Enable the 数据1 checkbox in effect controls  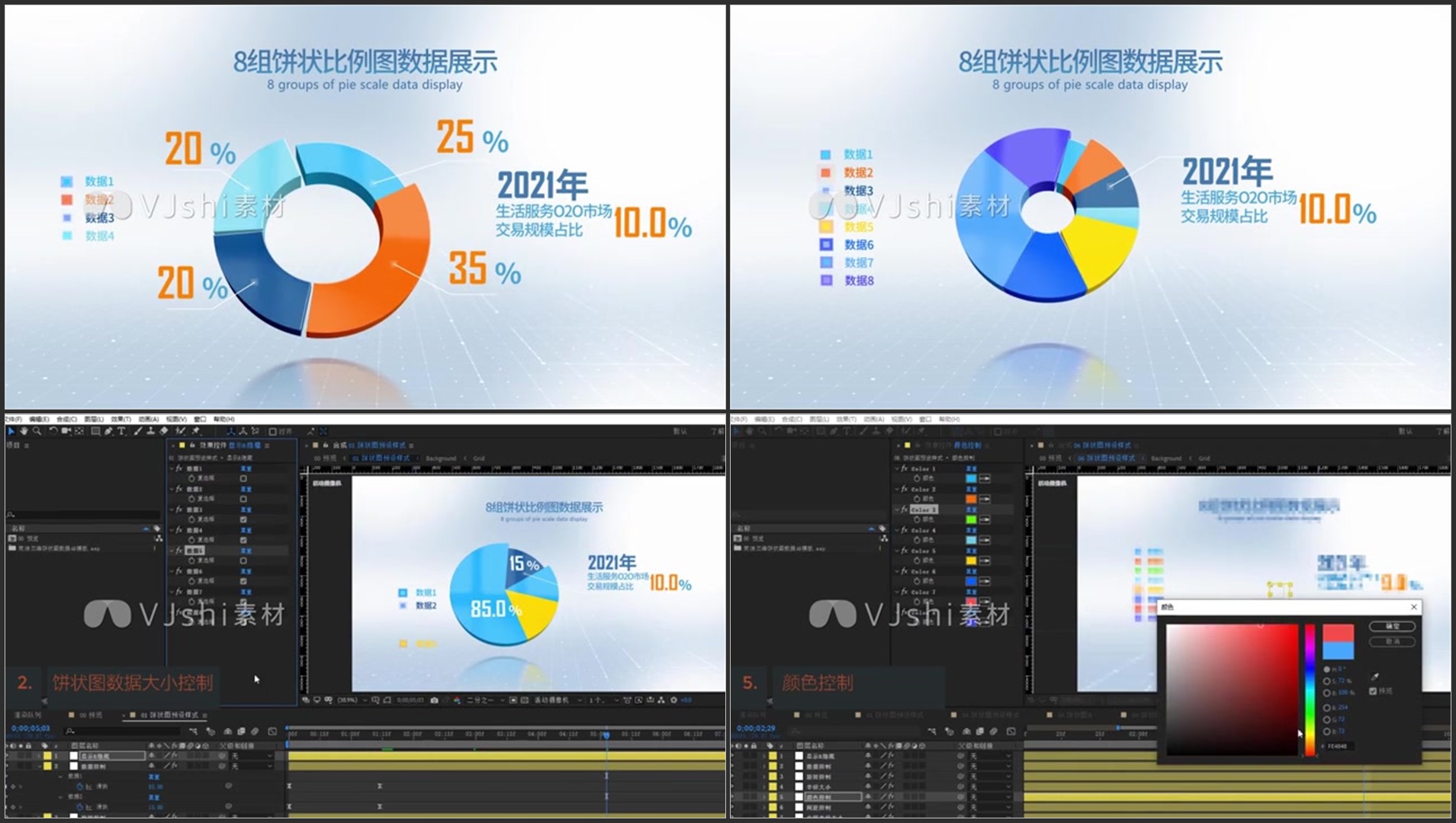tap(243, 478)
